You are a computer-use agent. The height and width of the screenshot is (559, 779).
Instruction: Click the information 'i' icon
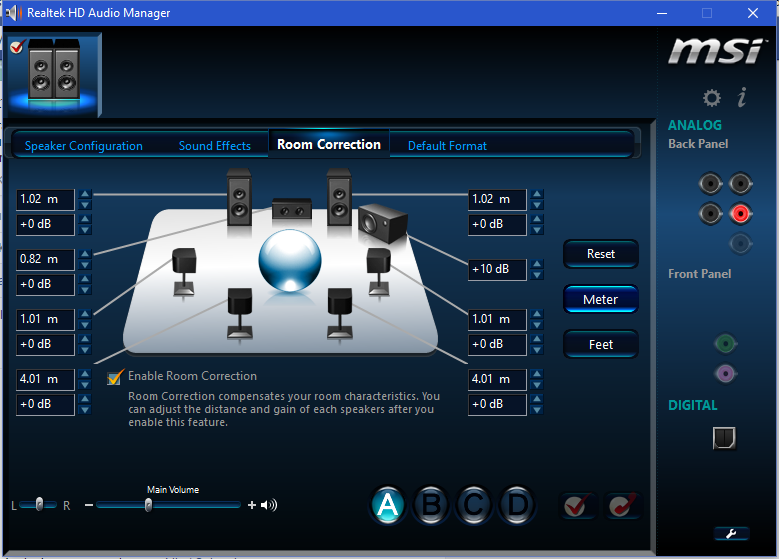point(741,98)
